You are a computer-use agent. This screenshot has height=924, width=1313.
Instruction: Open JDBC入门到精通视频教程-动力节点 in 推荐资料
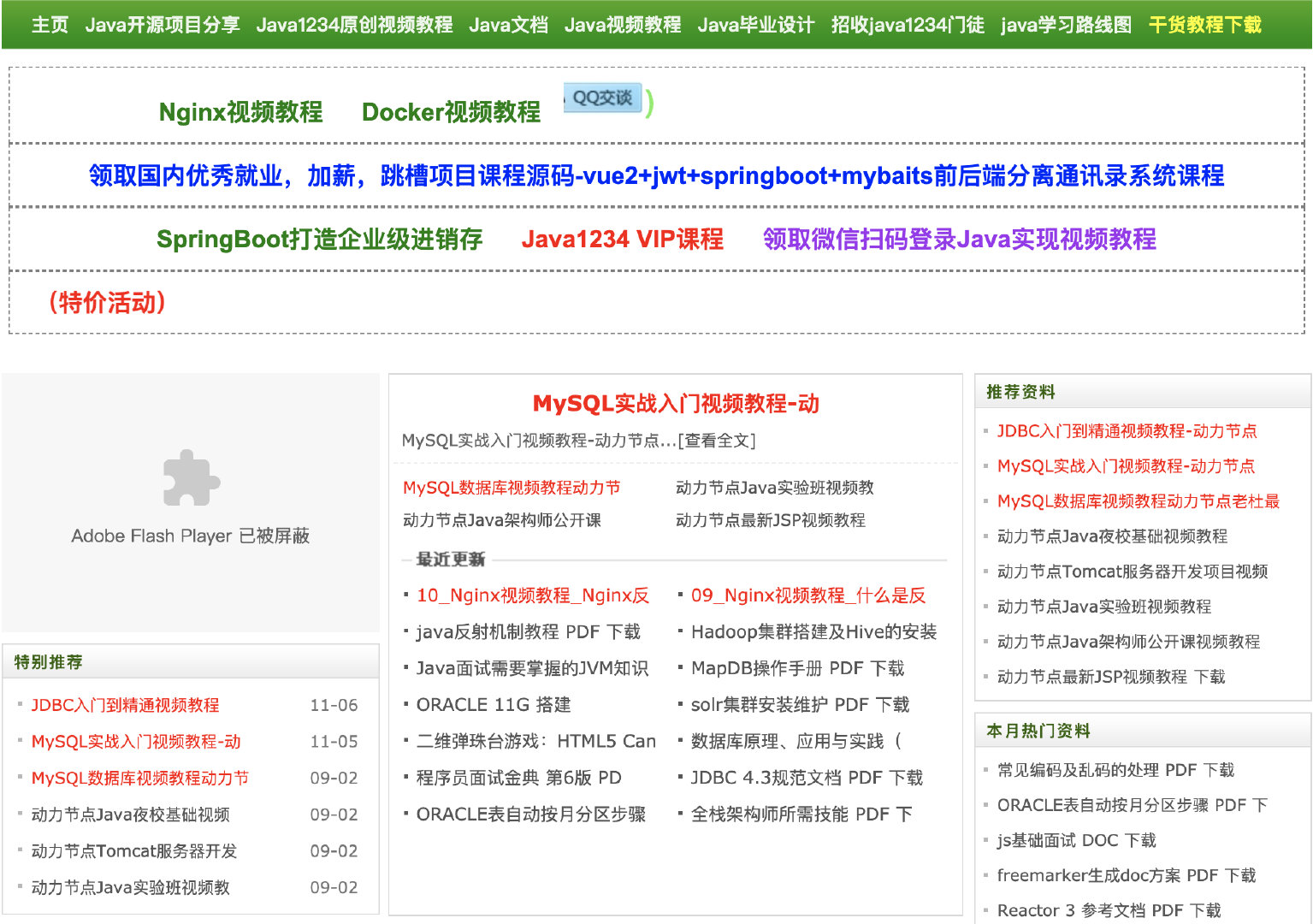click(1127, 431)
